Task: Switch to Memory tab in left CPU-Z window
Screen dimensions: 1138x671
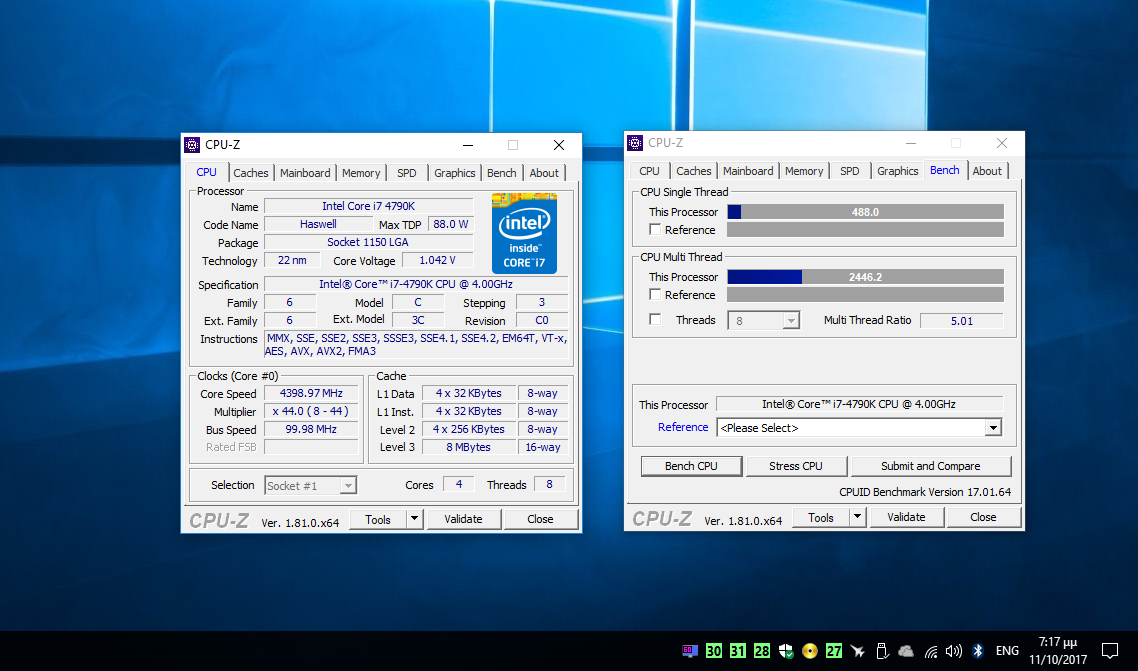Action: click(x=361, y=173)
